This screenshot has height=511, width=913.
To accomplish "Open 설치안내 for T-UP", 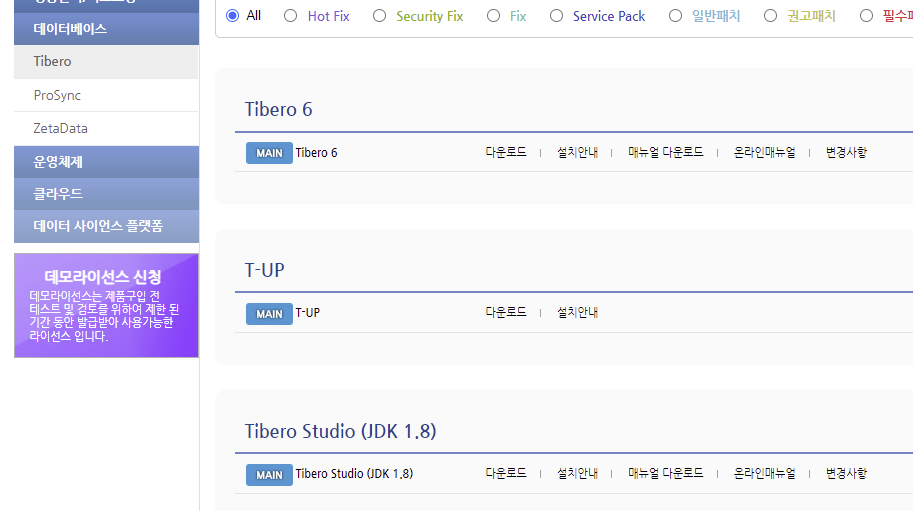I will pos(577,313).
